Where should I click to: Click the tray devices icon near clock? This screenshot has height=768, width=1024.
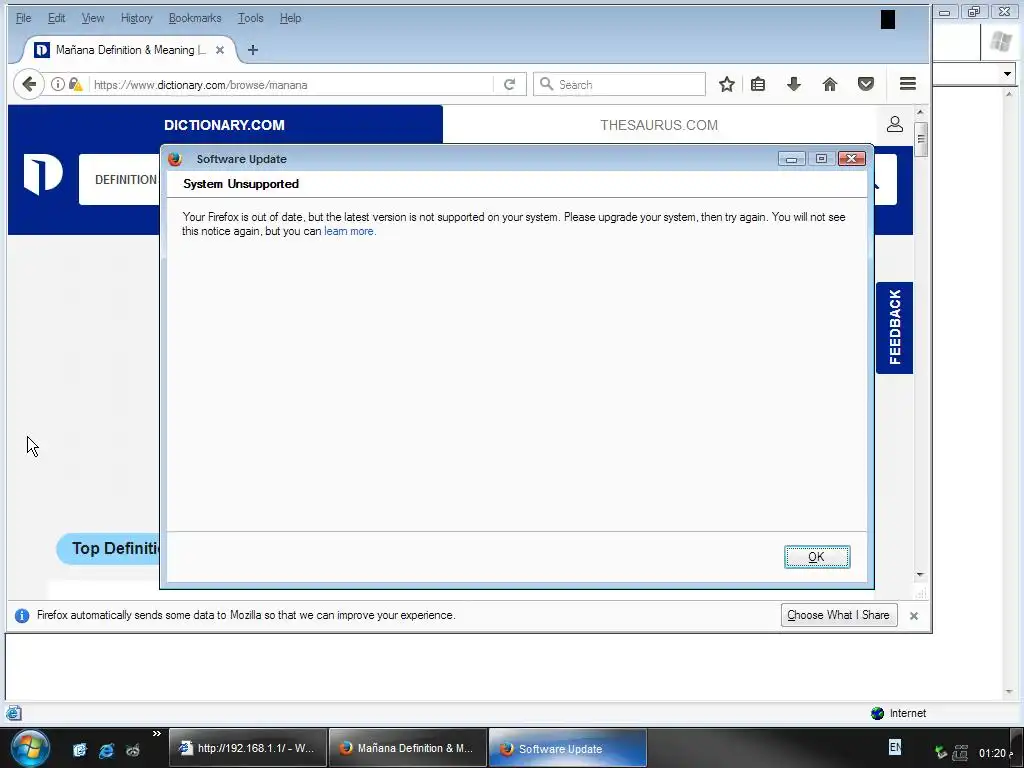960,752
